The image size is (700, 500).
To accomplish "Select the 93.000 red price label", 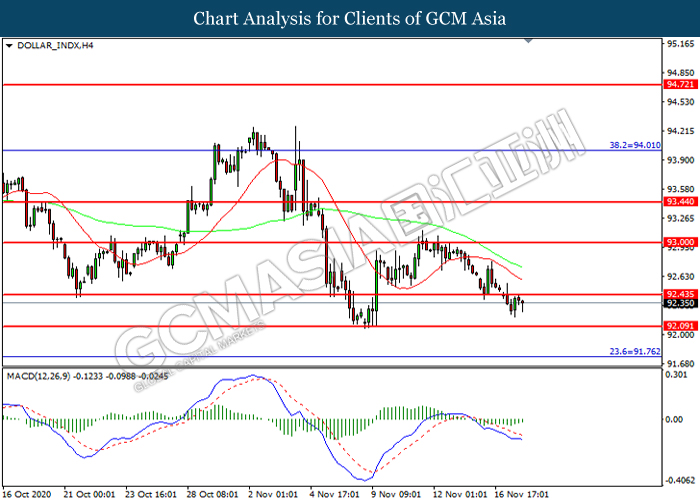I will point(680,242).
